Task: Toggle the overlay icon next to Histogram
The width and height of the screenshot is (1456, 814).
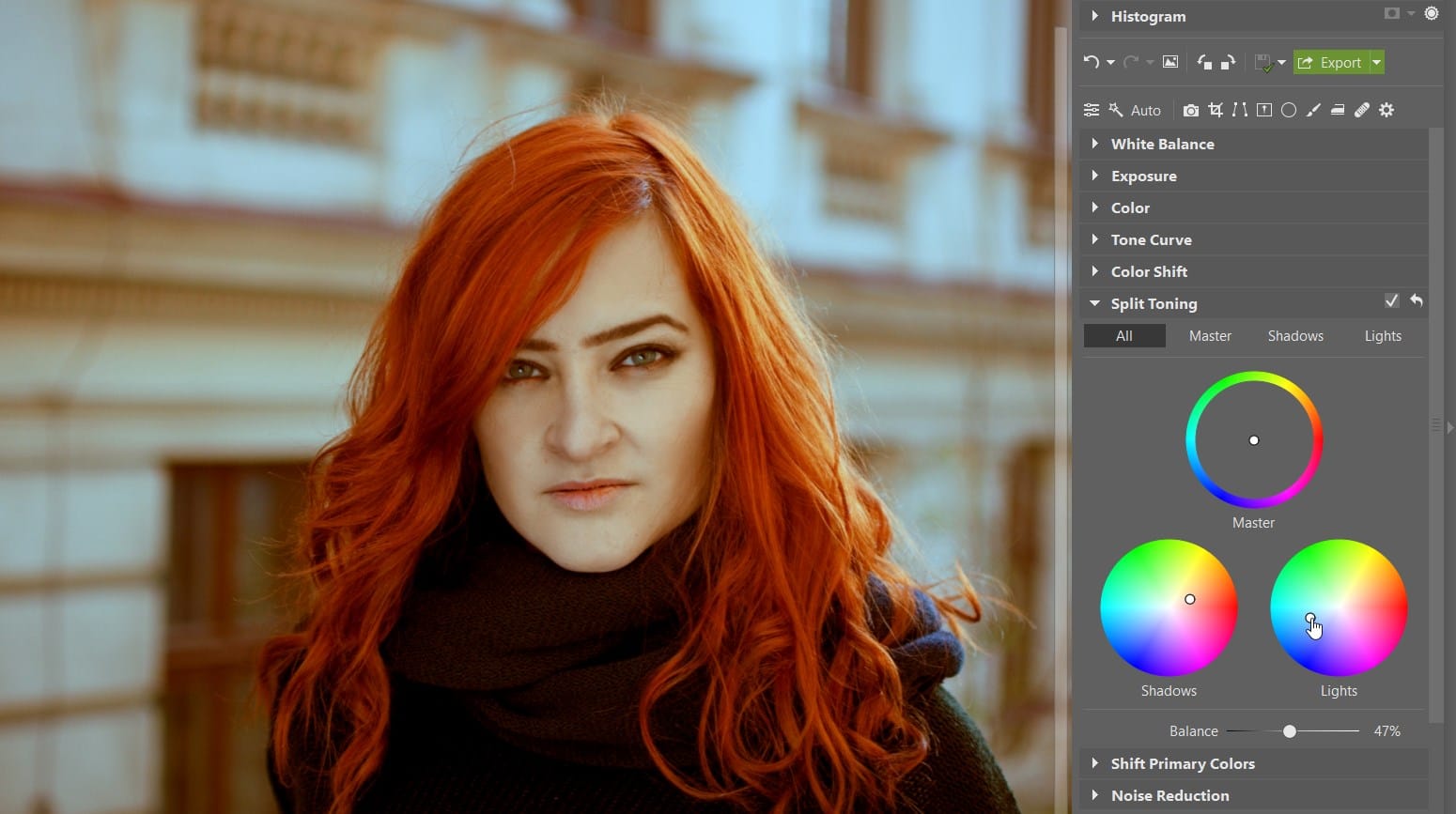Action: point(1390,13)
